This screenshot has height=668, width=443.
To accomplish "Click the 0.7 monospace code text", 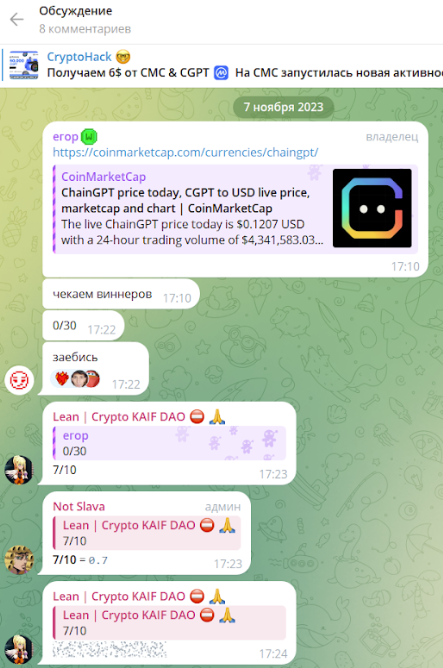I will click(98, 560).
